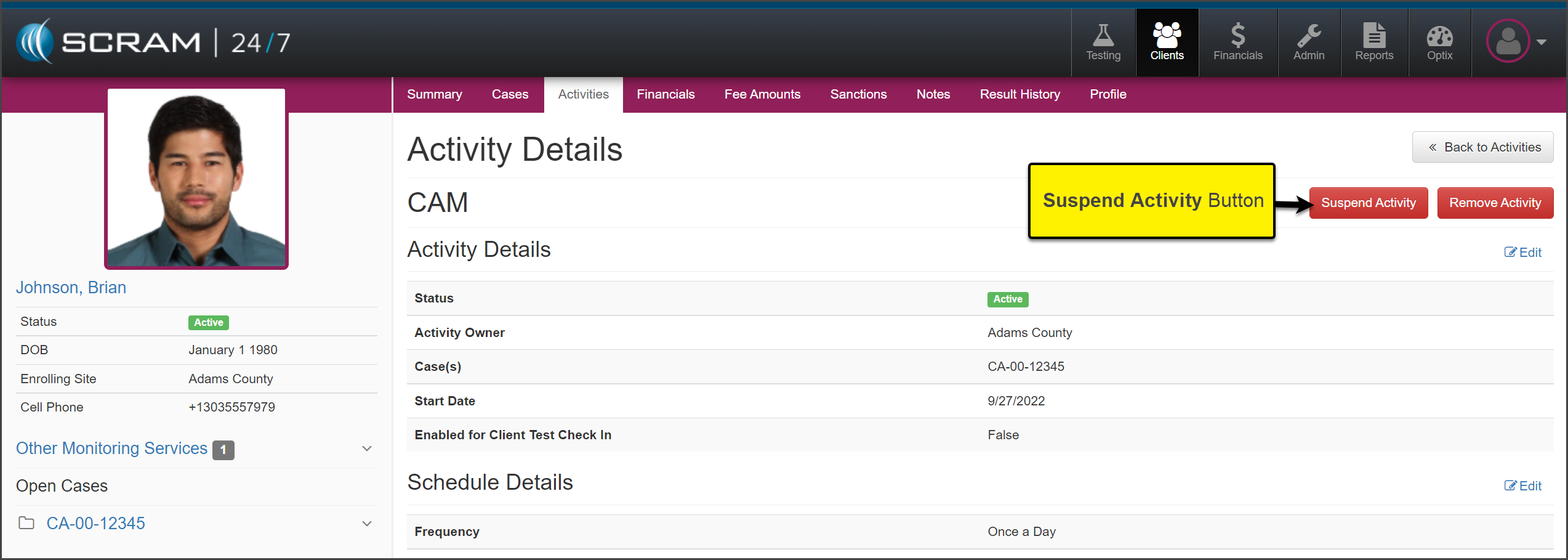The height and width of the screenshot is (560, 1568).
Task: Expand Other Monitoring Services chevron
Action: click(x=367, y=448)
